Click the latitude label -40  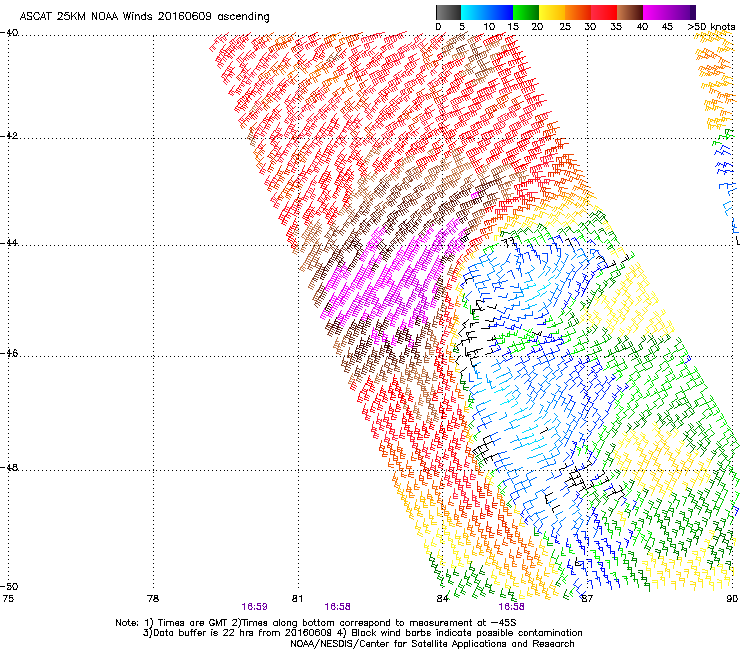tap(9, 33)
